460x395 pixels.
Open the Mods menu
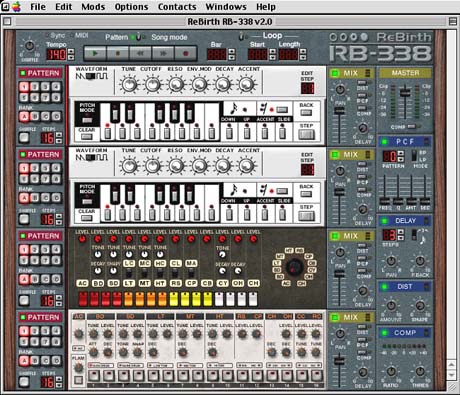[x=93, y=7]
